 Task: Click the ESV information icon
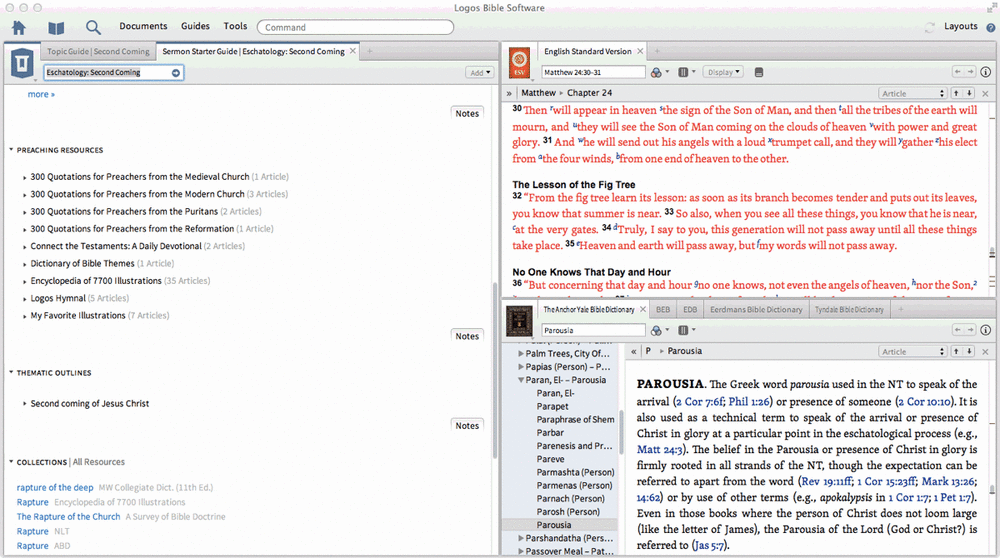(x=985, y=72)
